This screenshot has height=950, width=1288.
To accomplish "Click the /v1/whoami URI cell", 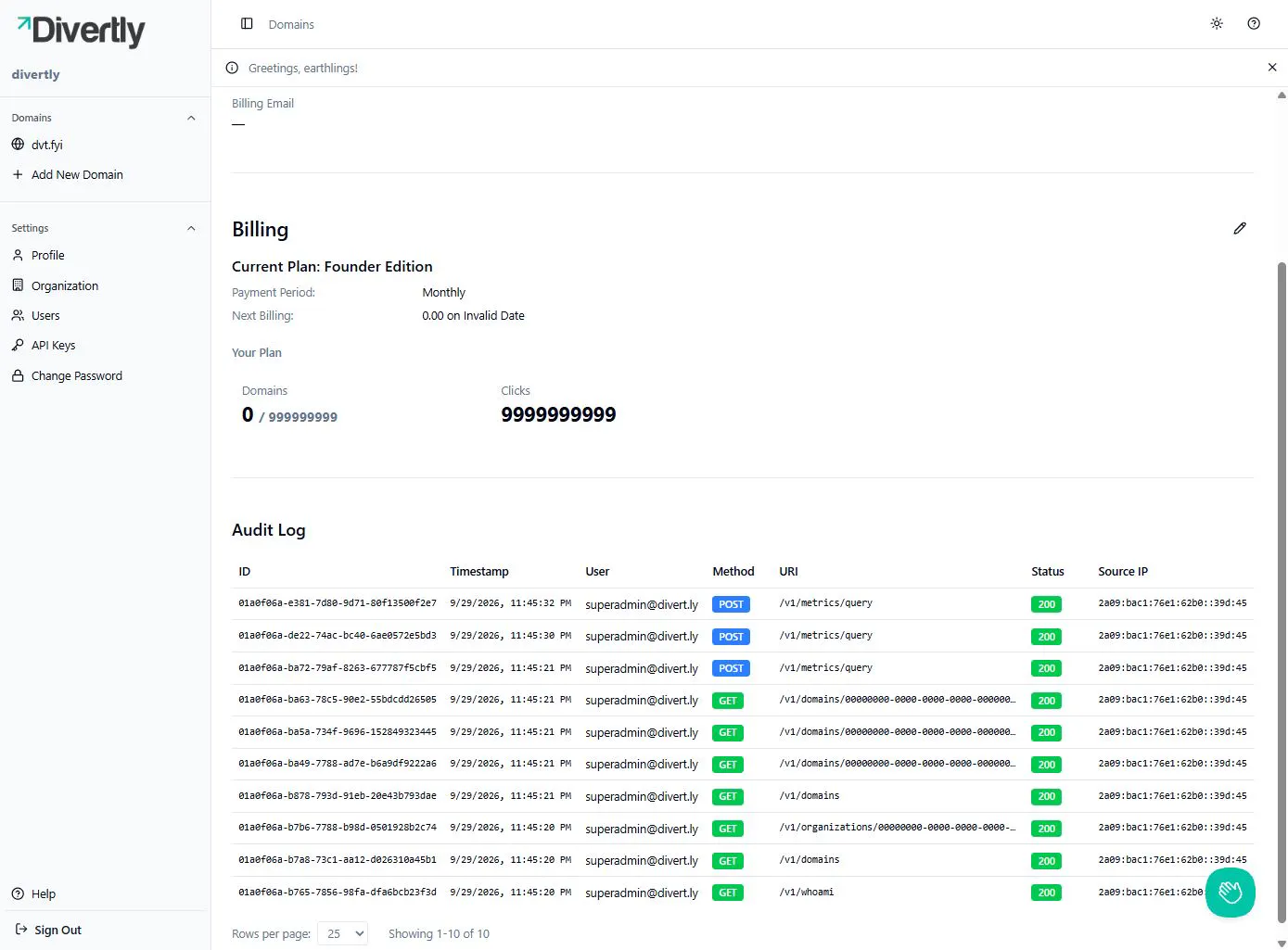I will pyautogui.click(x=807, y=893).
